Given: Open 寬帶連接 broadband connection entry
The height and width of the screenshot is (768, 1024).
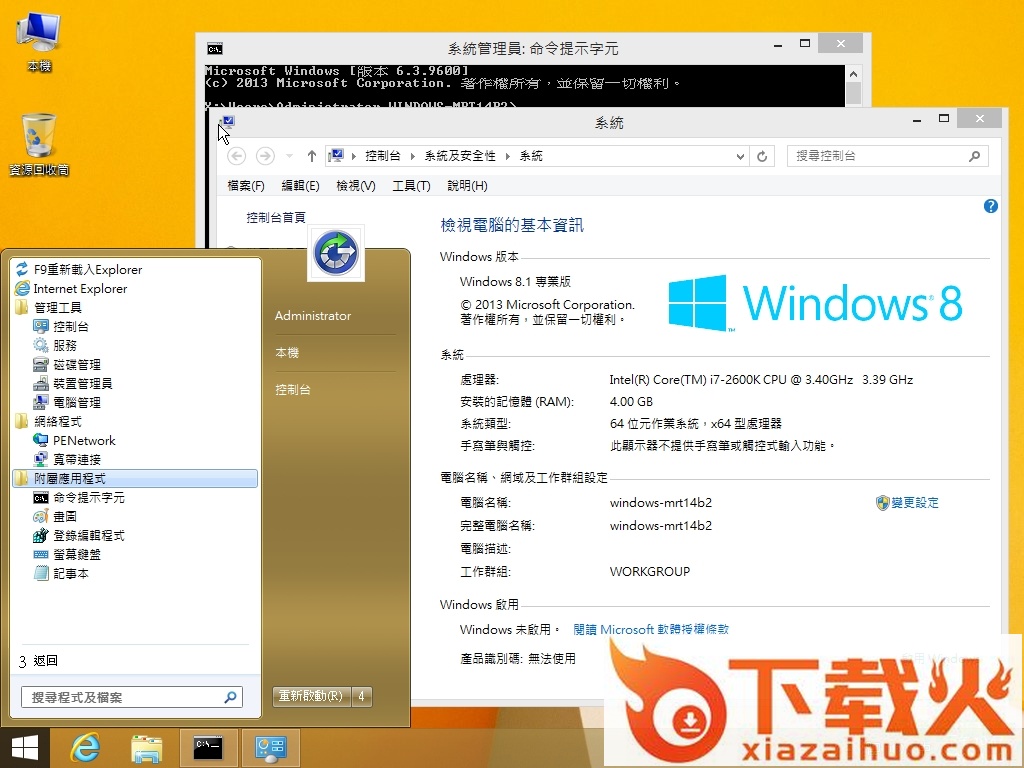Looking at the screenshot, I should click(x=76, y=459).
